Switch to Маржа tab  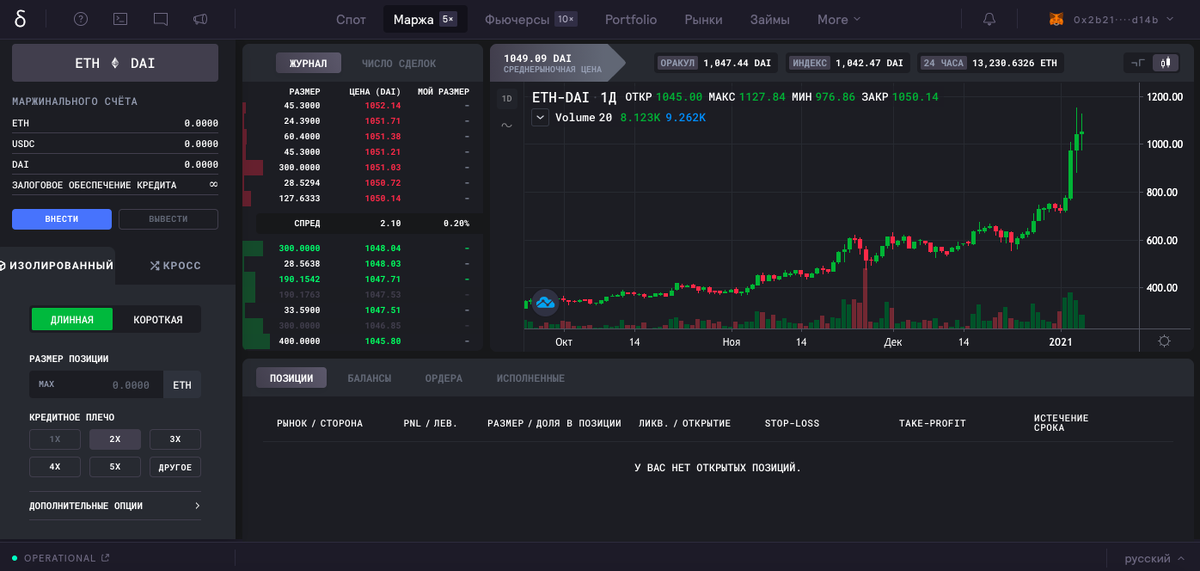425,19
